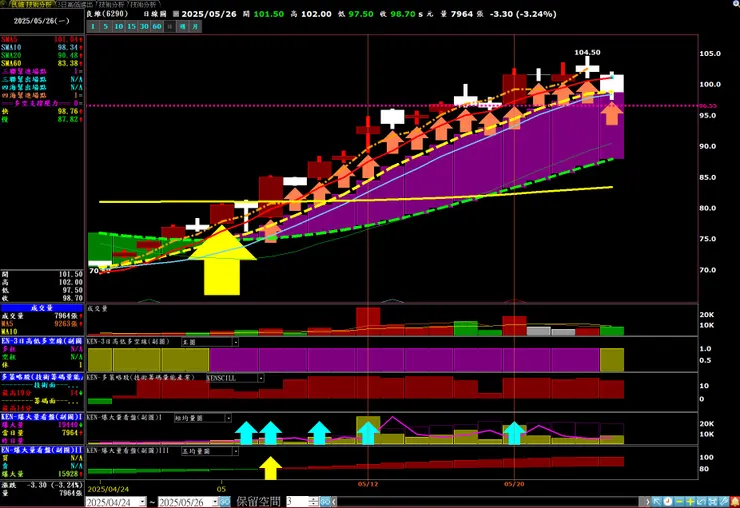Open the end date 2025/05/26 dropdown
The width and height of the screenshot is (740, 508).
click(215, 501)
